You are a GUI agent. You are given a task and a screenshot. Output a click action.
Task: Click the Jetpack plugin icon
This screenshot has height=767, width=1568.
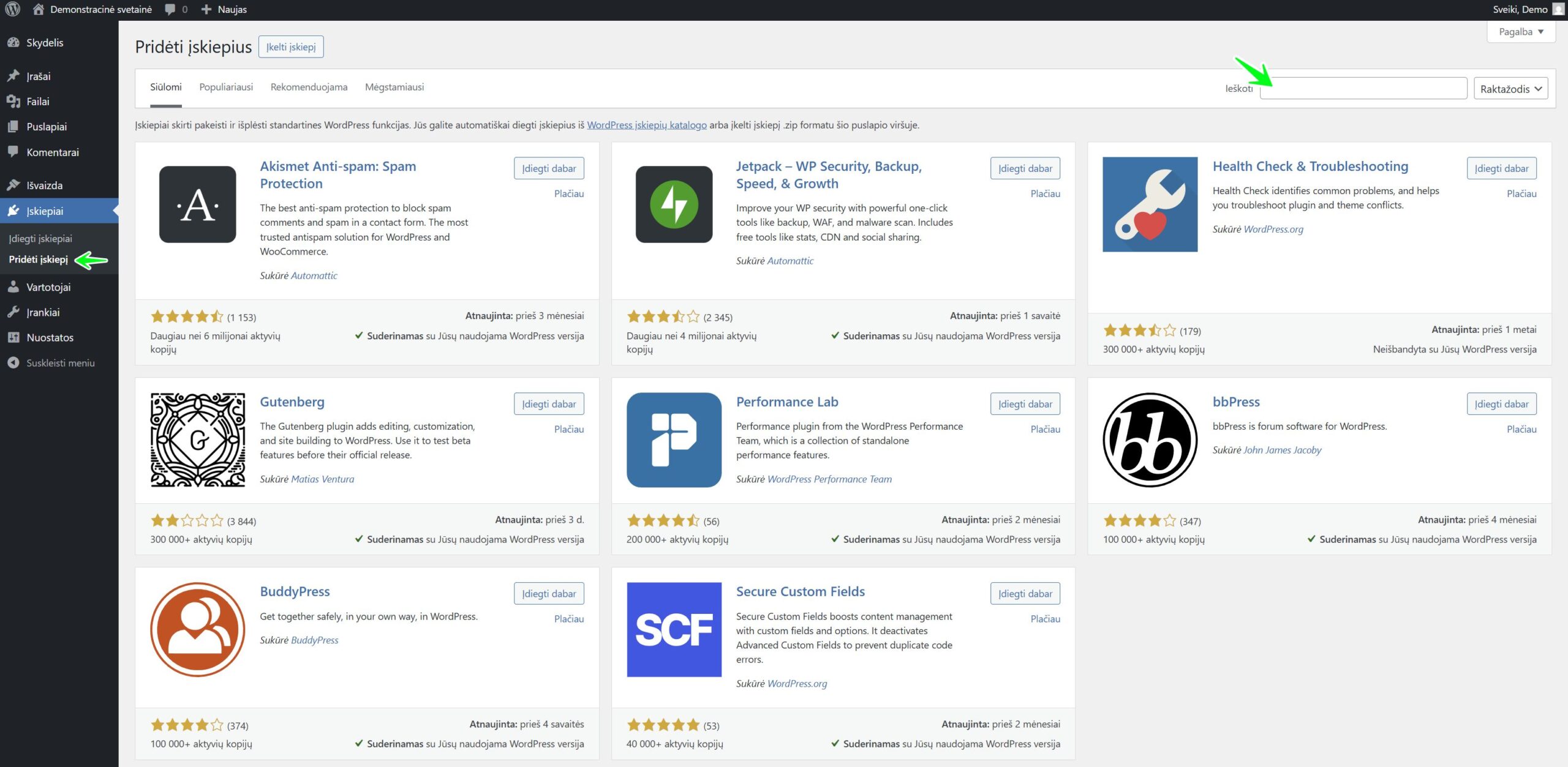pos(674,204)
